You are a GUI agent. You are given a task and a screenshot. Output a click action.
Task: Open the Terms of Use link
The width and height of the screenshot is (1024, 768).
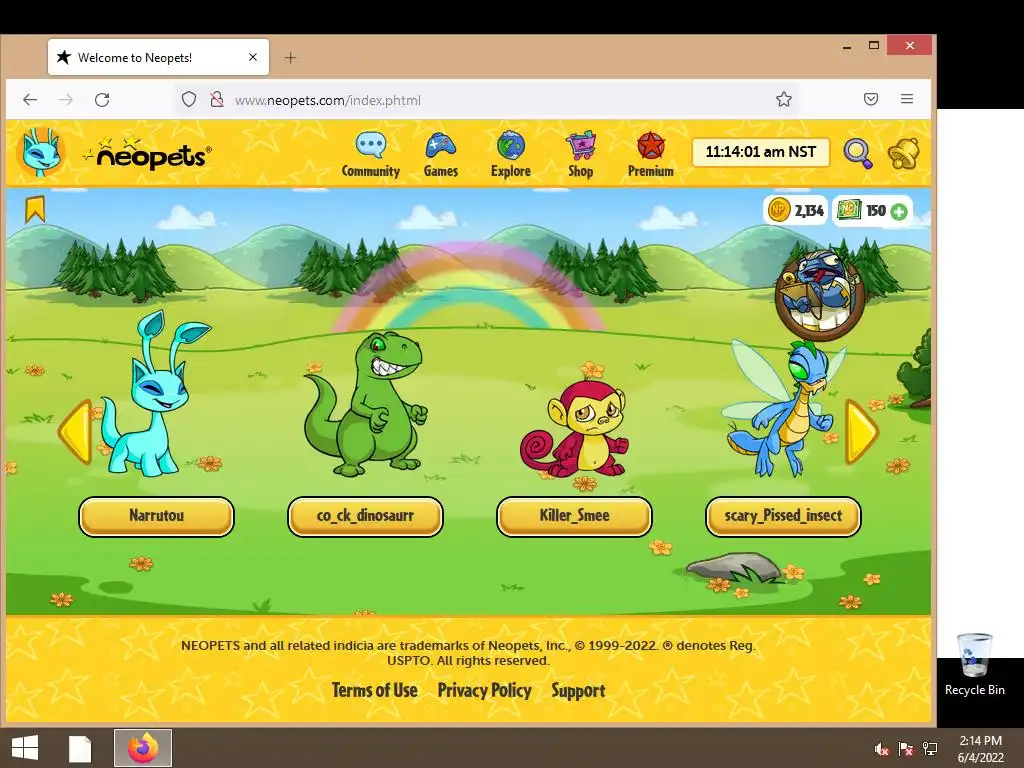(x=374, y=690)
